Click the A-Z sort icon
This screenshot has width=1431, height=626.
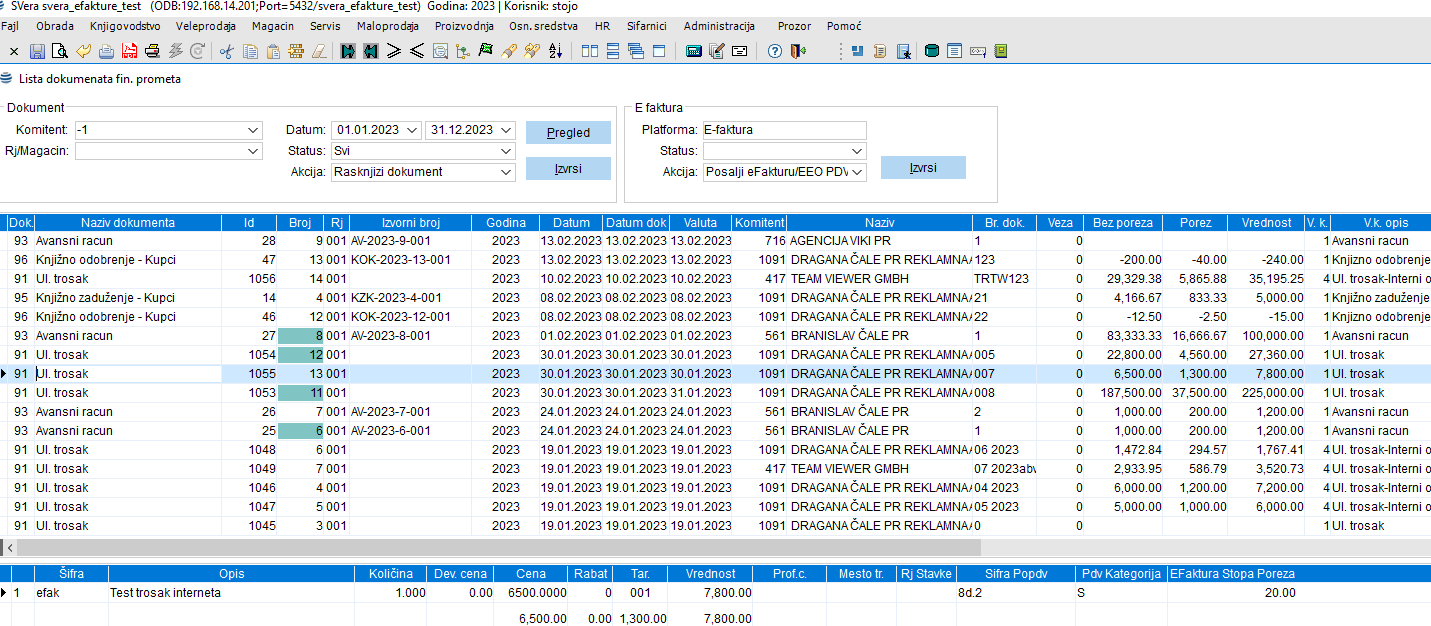click(556, 51)
